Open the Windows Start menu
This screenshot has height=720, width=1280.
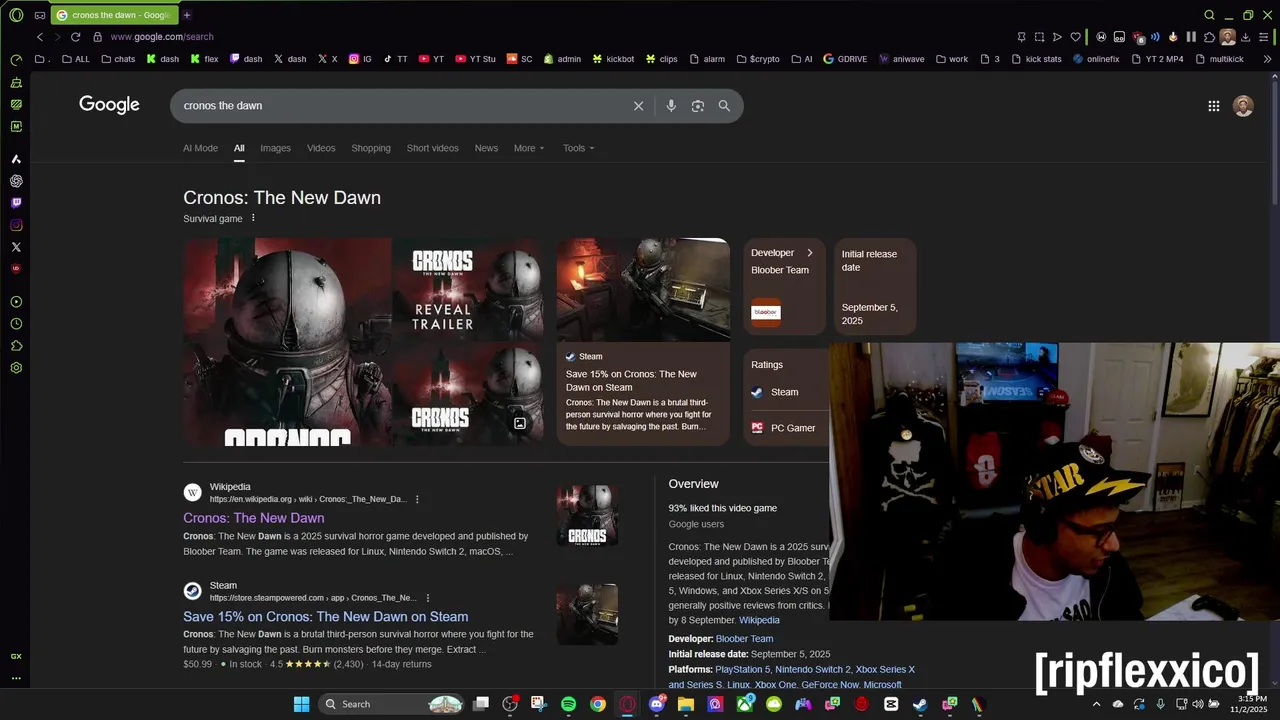pyautogui.click(x=301, y=704)
